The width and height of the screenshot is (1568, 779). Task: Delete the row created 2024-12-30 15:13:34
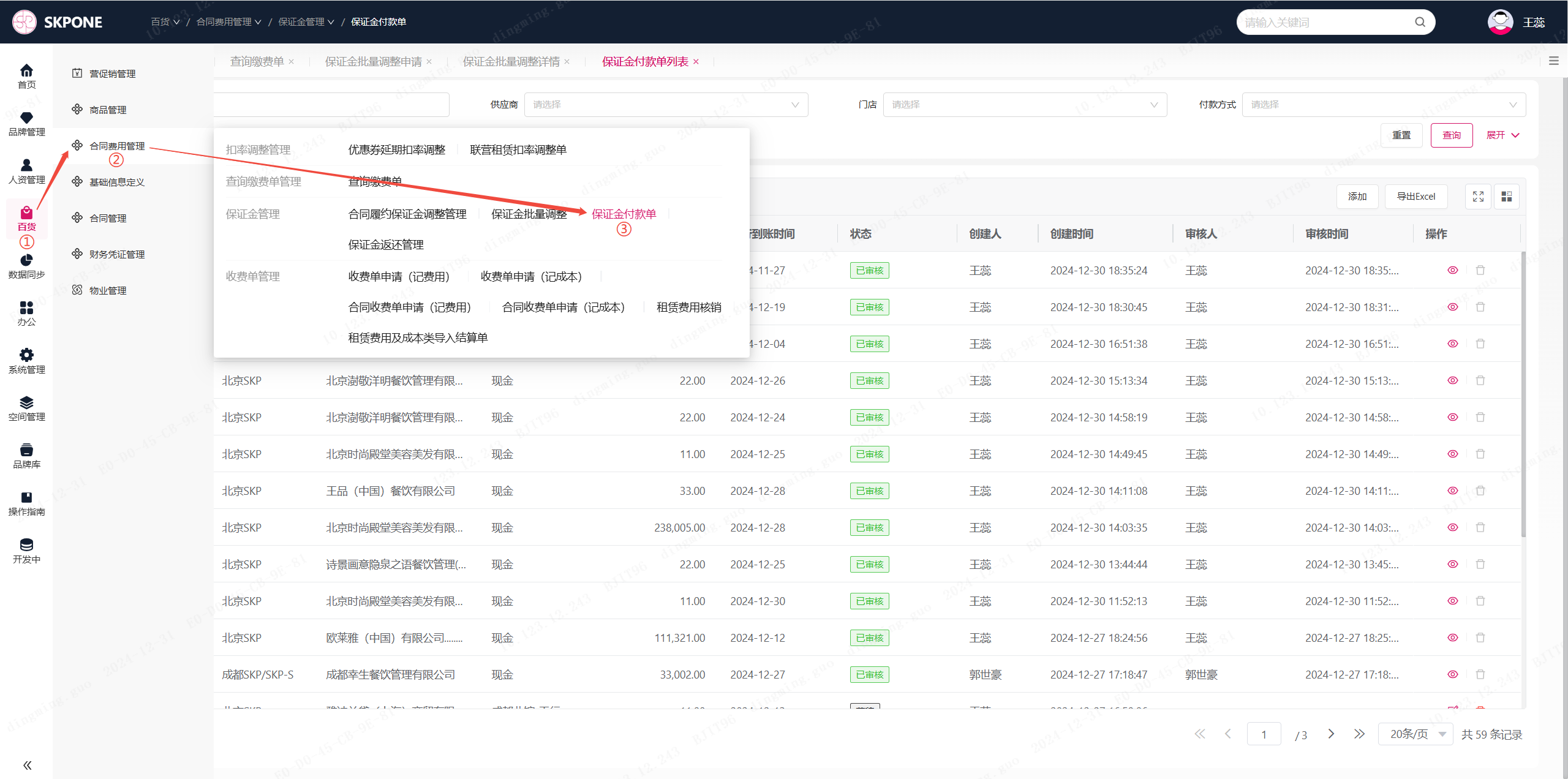tap(1480, 380)
